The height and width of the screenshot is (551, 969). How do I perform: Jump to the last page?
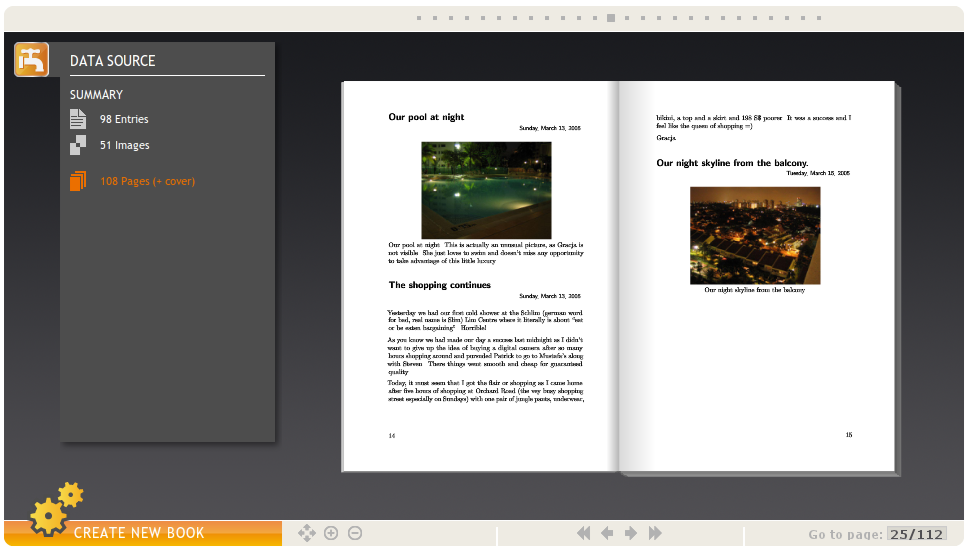point(655,534)
